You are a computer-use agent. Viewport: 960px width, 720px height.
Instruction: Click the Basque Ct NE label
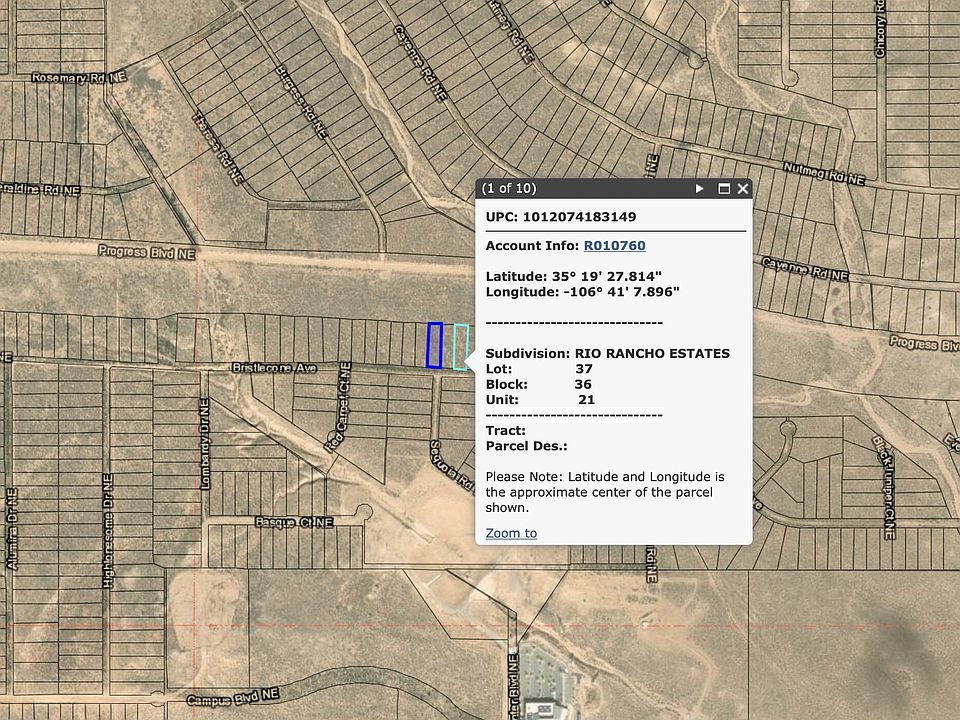pos(293,522)
